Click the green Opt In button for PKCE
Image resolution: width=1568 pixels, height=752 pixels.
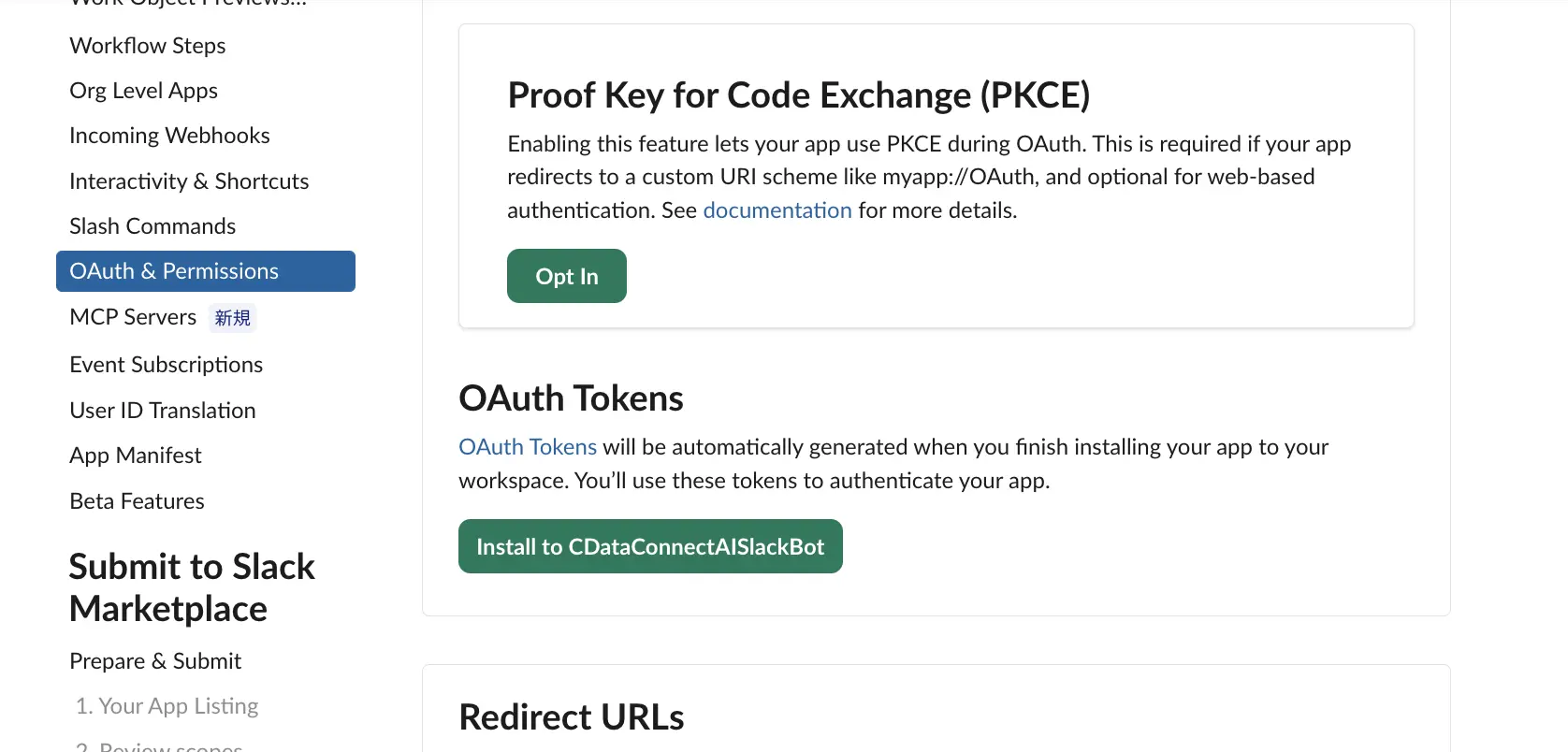tap(567, 276)
